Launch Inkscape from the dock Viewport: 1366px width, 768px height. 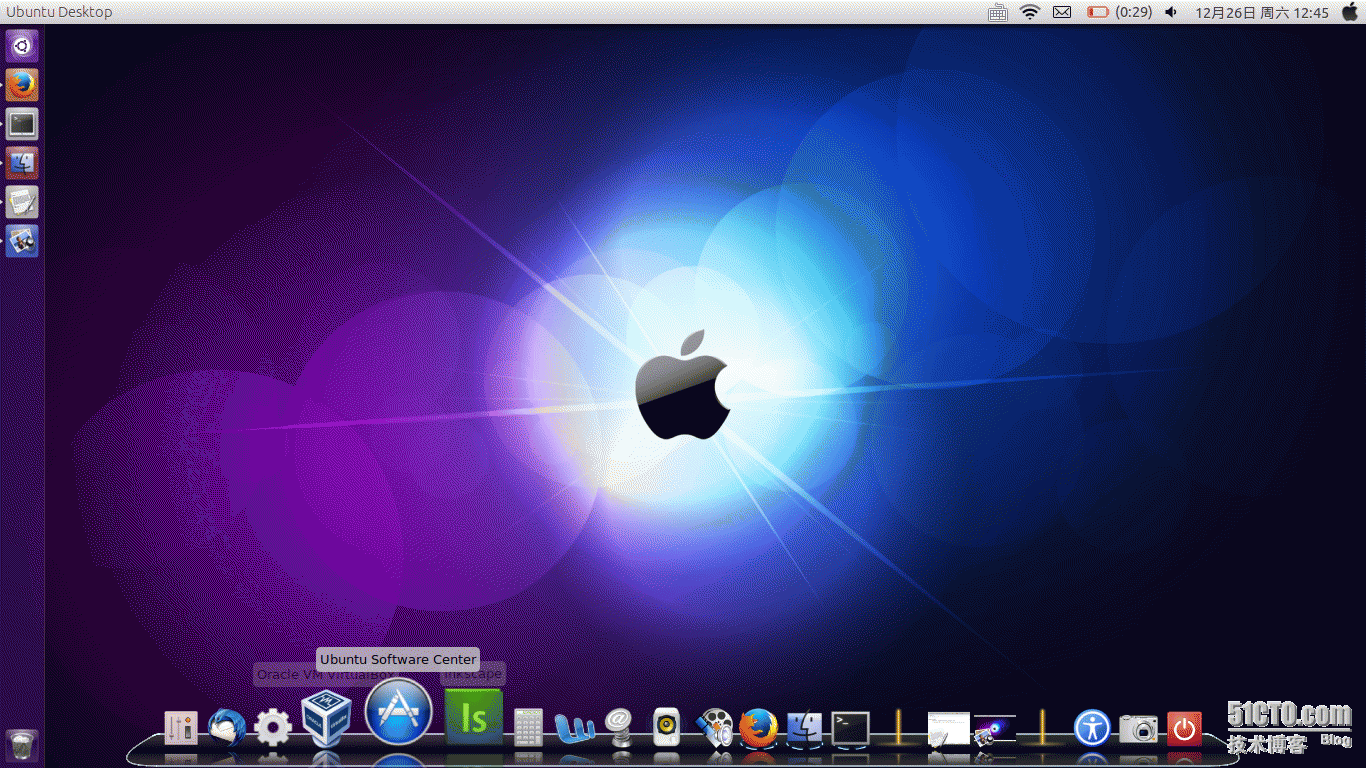[473, 717]
